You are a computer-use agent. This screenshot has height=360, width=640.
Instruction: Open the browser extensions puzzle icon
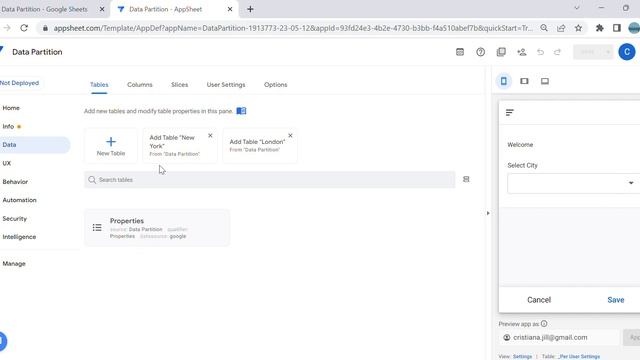click(x=600, y=28)
